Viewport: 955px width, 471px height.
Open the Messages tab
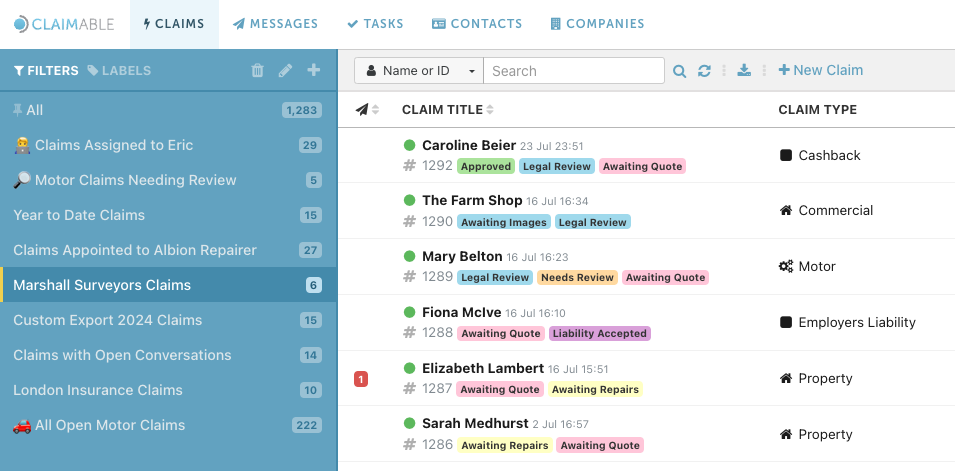pyautogui.click(x=275, y=24)
